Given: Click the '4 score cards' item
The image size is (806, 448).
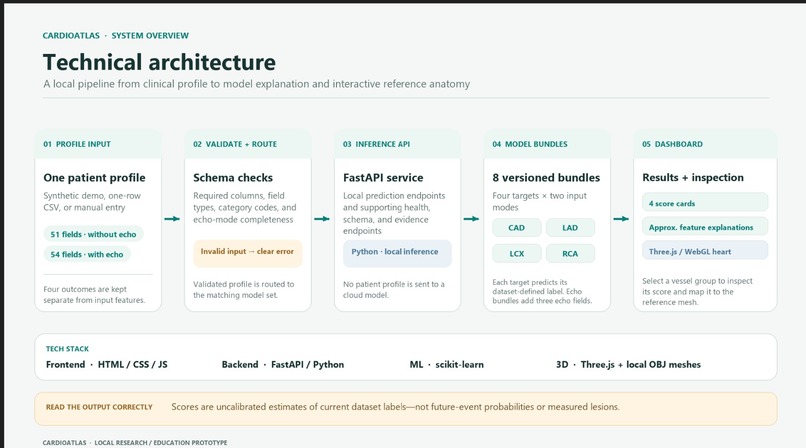Looking at the screenshot, I should [x=705, y=202].
